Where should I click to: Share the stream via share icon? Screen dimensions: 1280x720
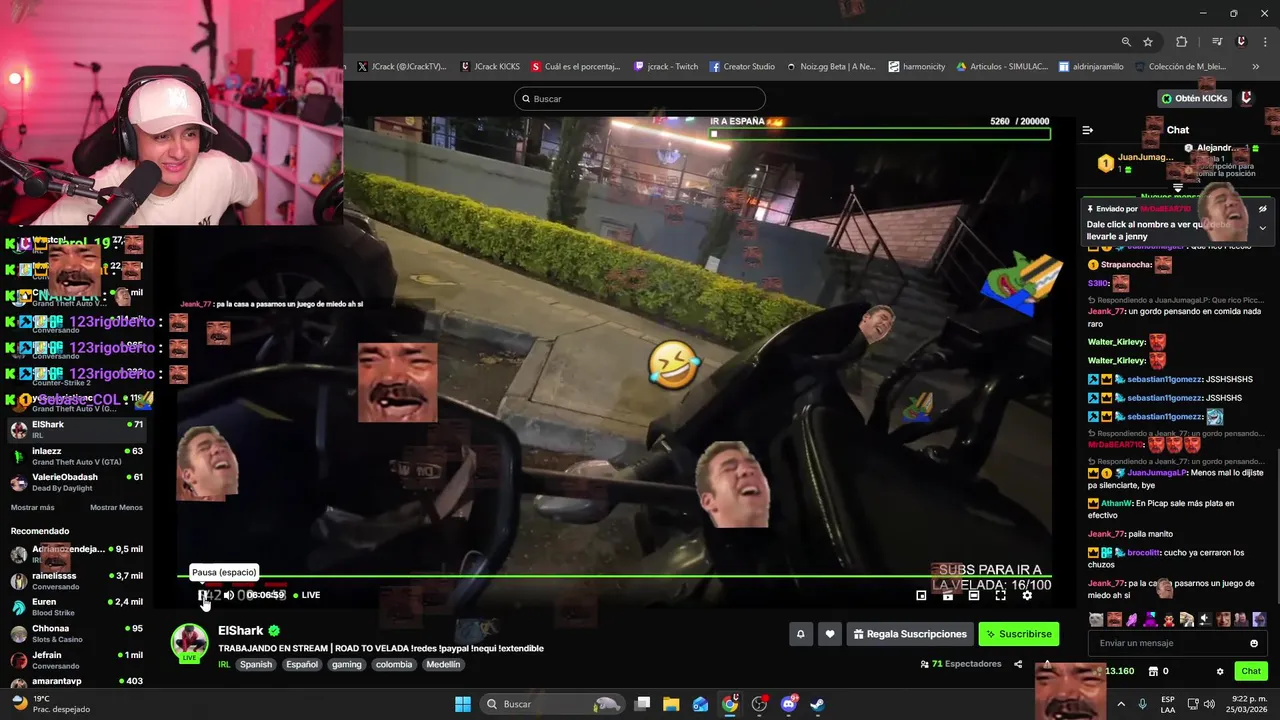pyautogui.click(x=1018, y=664)
